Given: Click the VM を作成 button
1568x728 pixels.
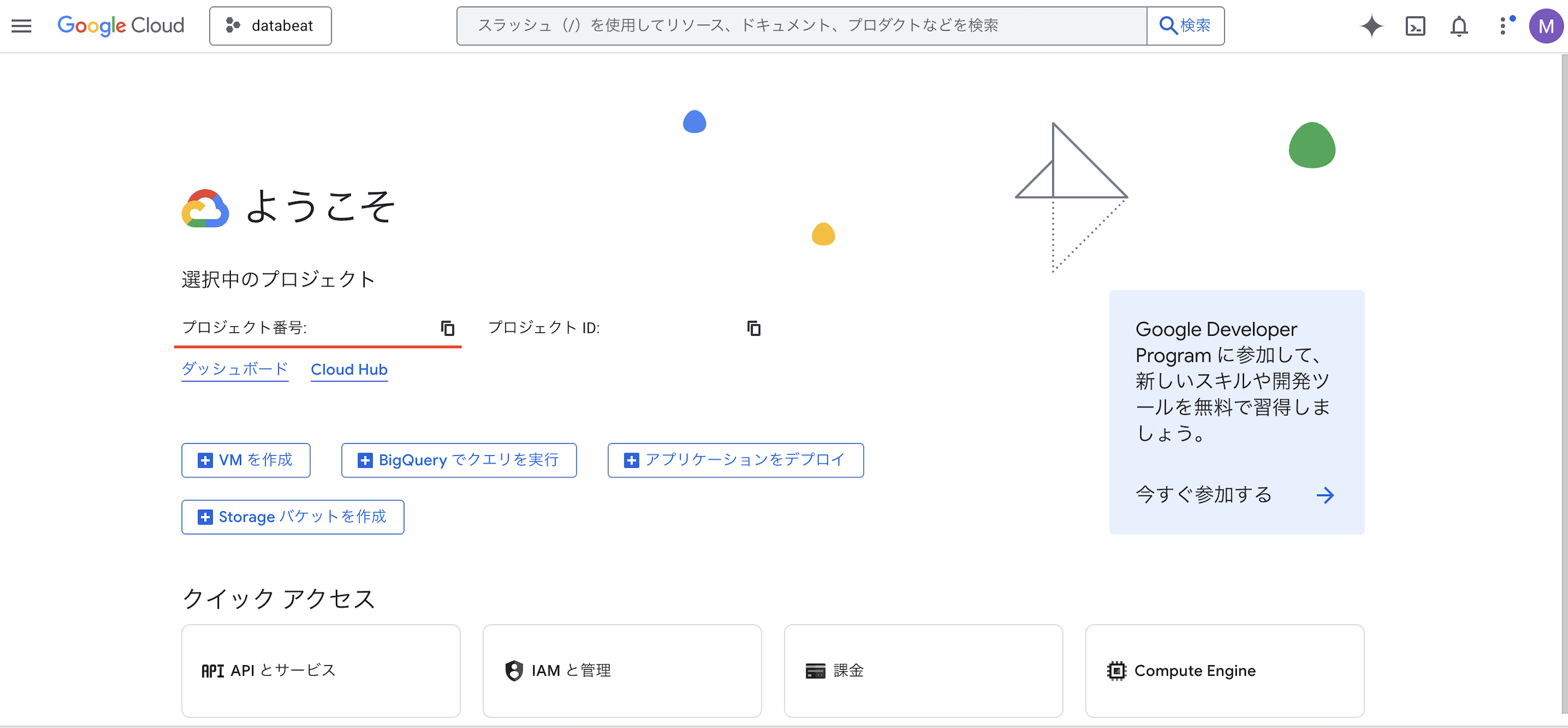Looking at the screenshot, I should click(x=246, y=460).
